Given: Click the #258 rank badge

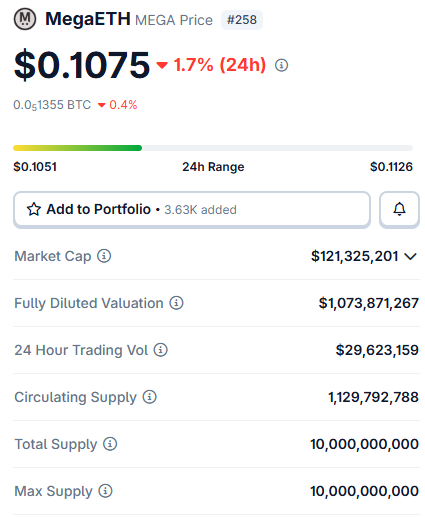Looking at the screenshot, I should tap(242, 20).
